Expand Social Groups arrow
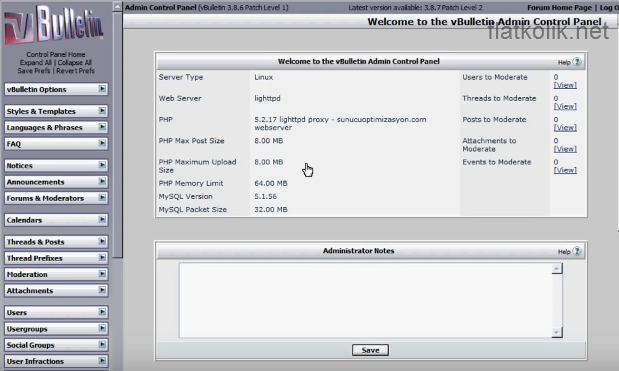This screenshot has width=619, height=371. (x=102, y=345)
